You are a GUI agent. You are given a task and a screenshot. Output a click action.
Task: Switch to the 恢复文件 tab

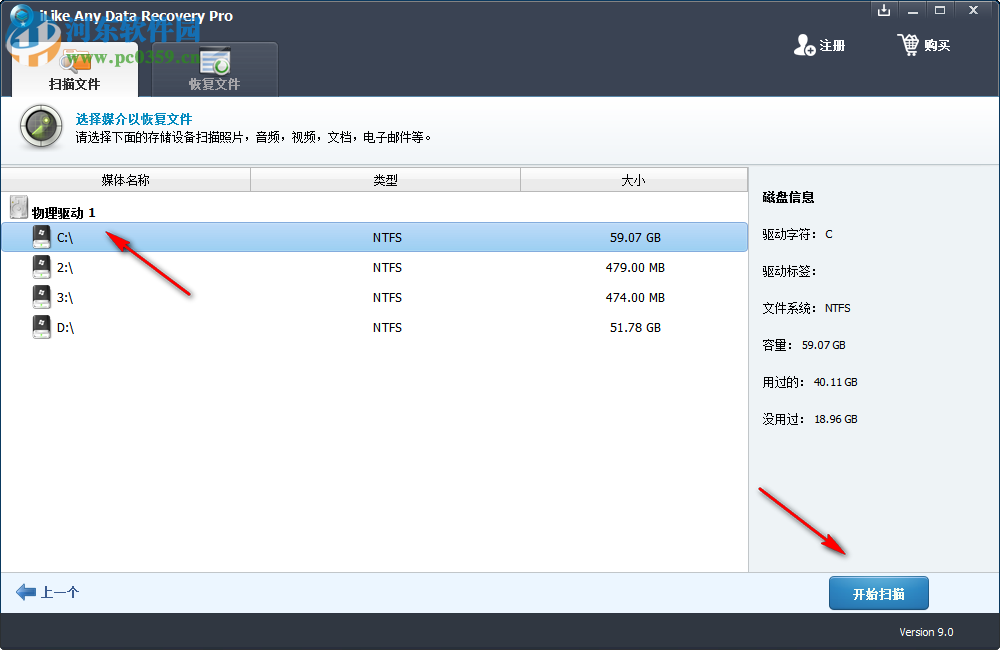(x=214, y=84)
